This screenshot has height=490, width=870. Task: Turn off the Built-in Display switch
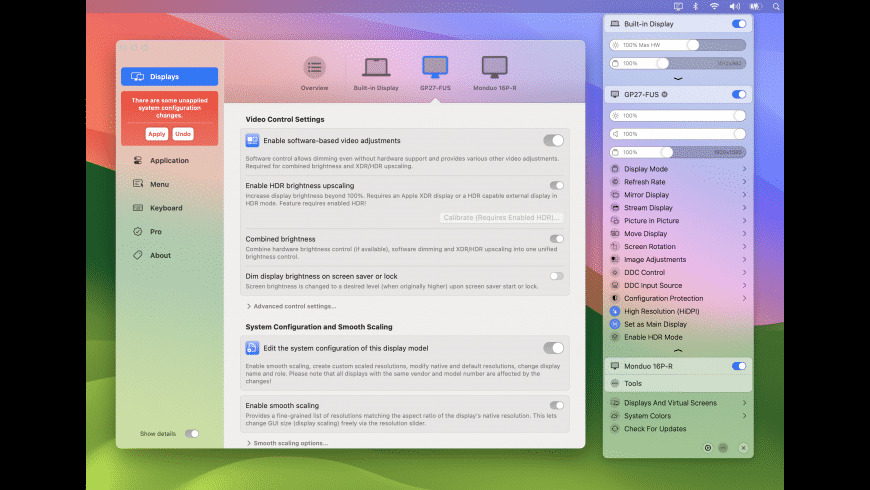(739, 24)
